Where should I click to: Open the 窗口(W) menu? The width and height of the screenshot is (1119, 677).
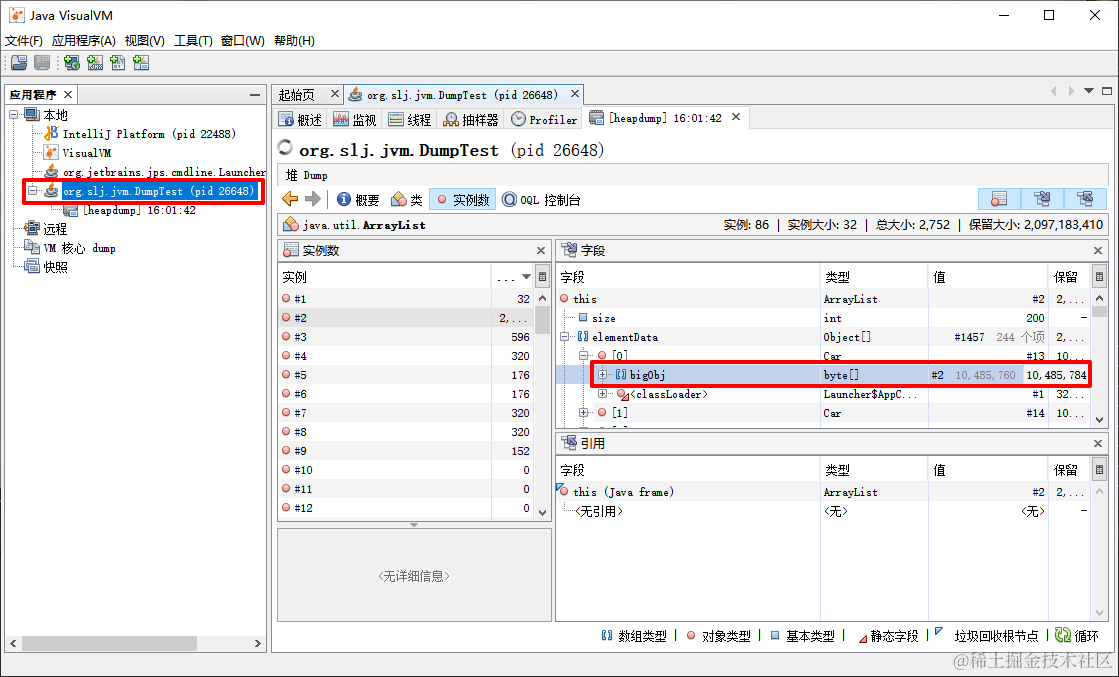pyautogui.click(x=243, y=41)
